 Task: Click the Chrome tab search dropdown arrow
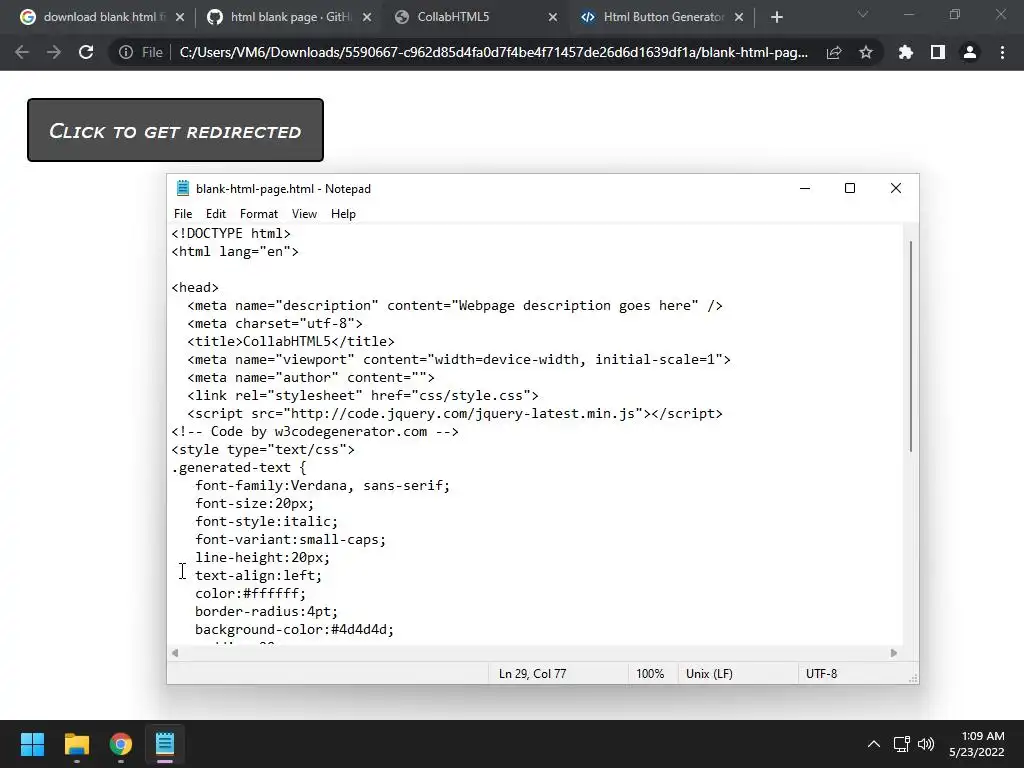coord(863,14)
